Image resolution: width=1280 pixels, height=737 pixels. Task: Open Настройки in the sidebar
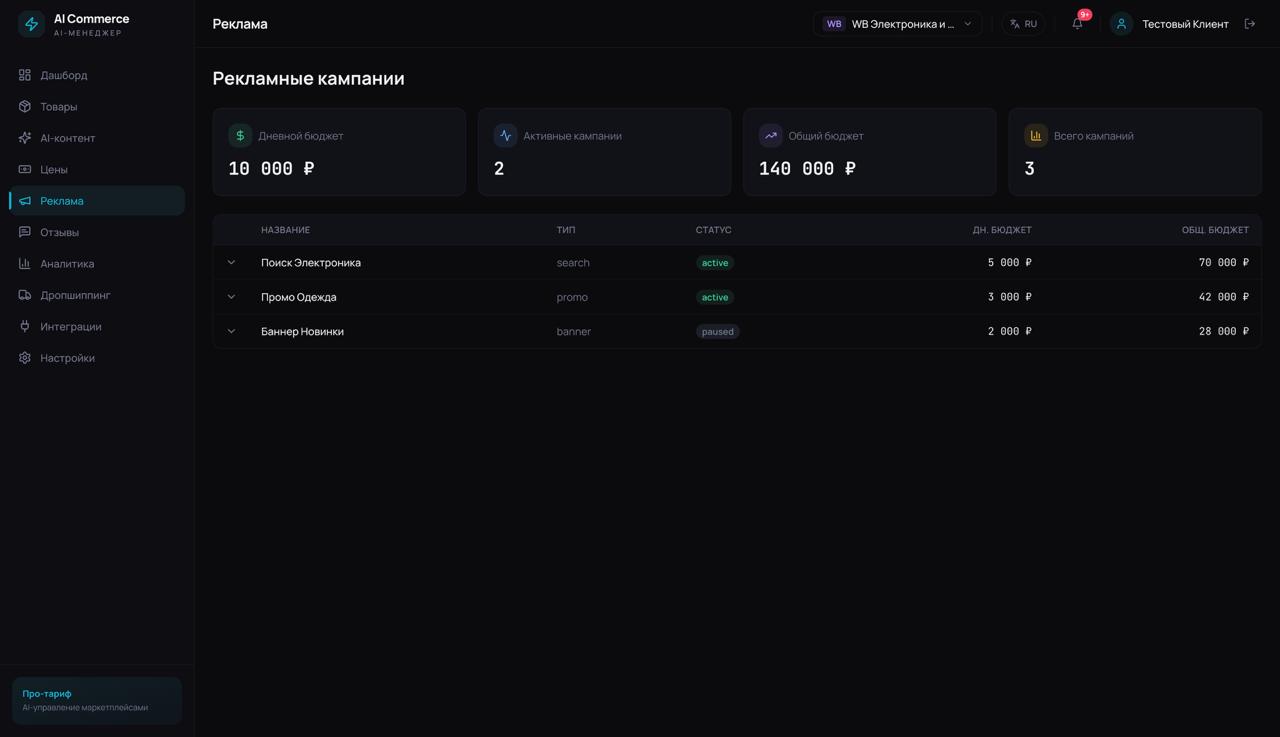coord(67,358)
